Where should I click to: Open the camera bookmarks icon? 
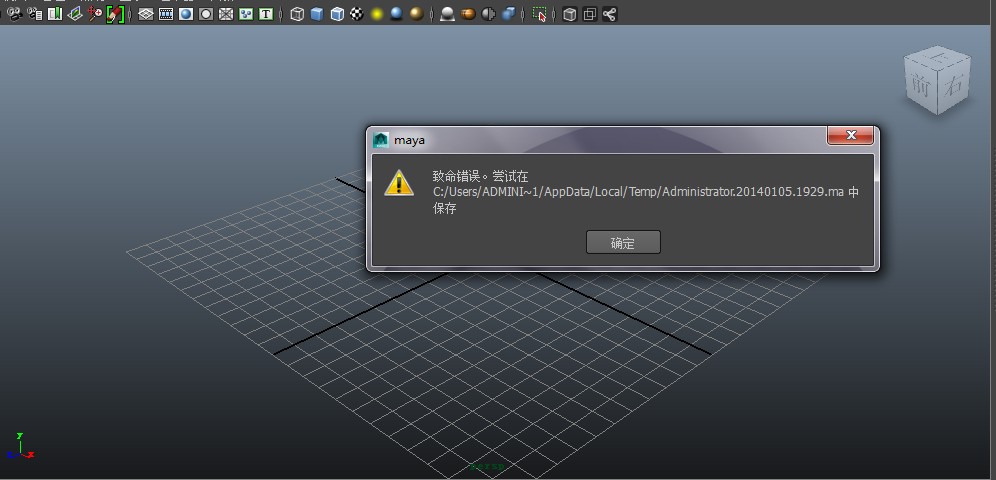click(x=54, y=14)
